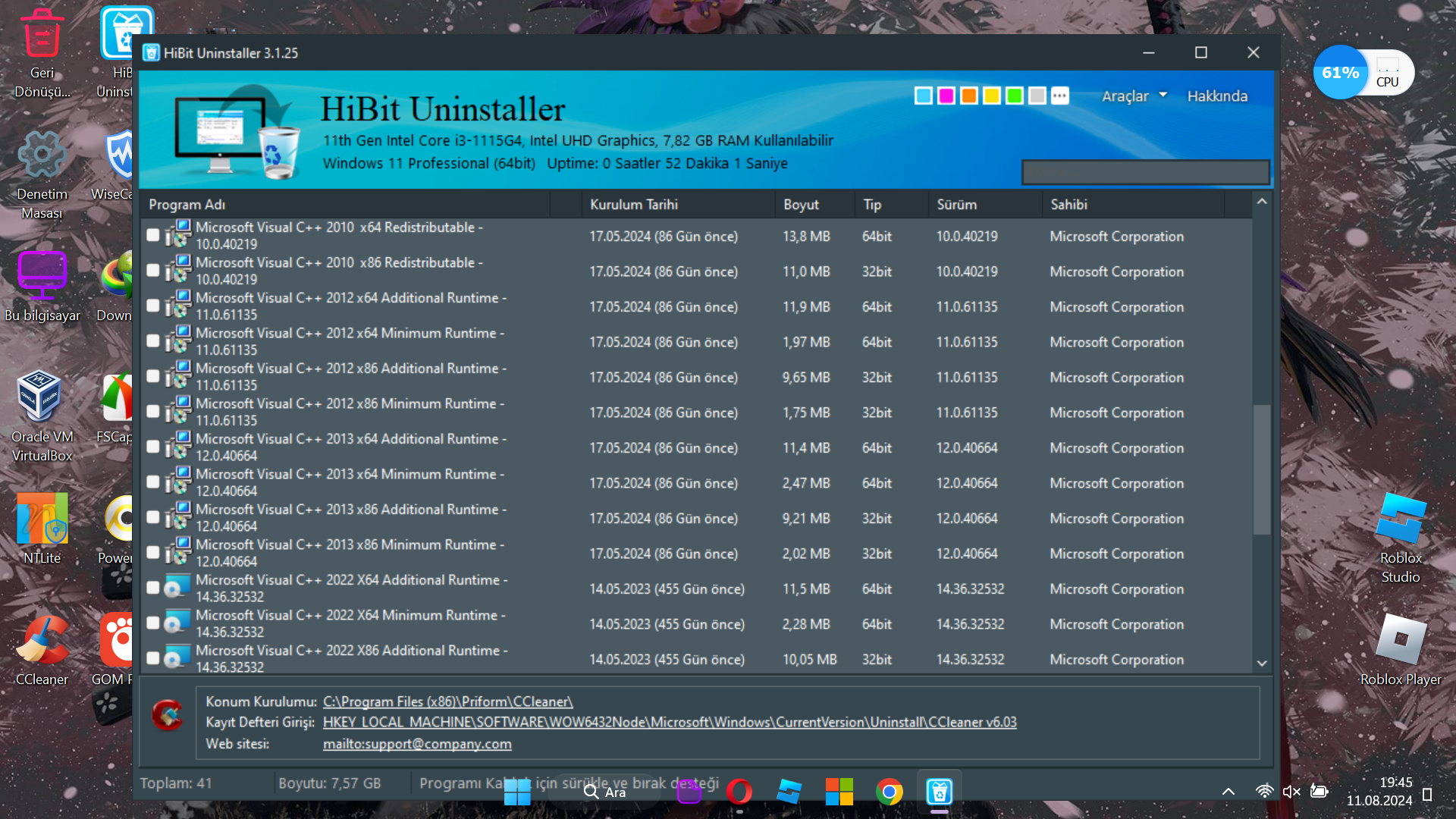Click the three-dots more colors icon
Image resolution: width=1456 pixels, height=819 pixels.
point(1059,96)
